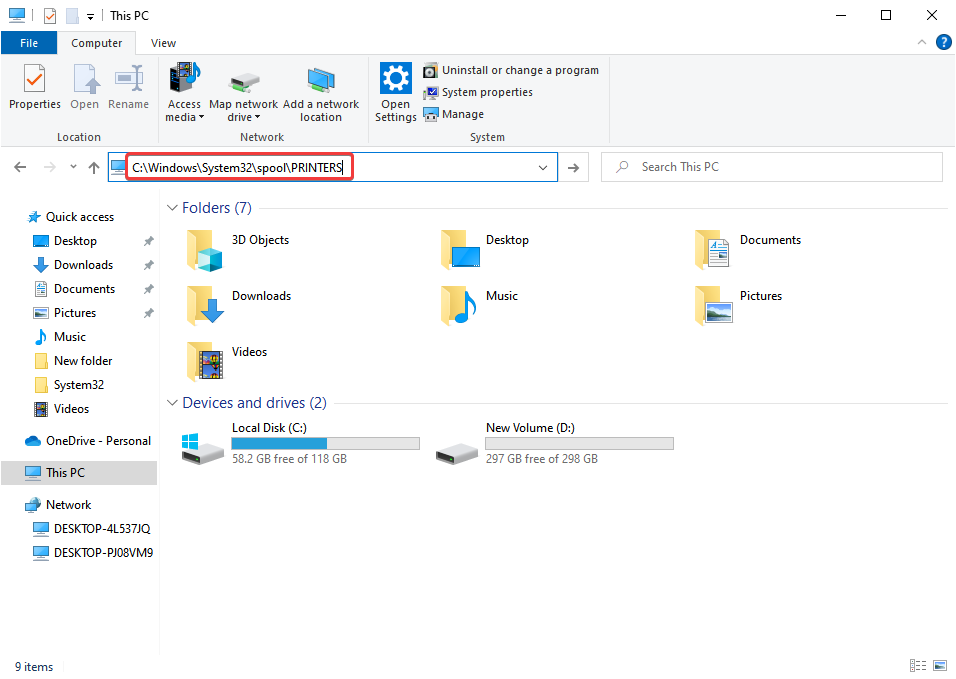The width and height of the screenshot is (956, 679).
Task: Select the Music folder in Folders
Action: pos(479,306)
